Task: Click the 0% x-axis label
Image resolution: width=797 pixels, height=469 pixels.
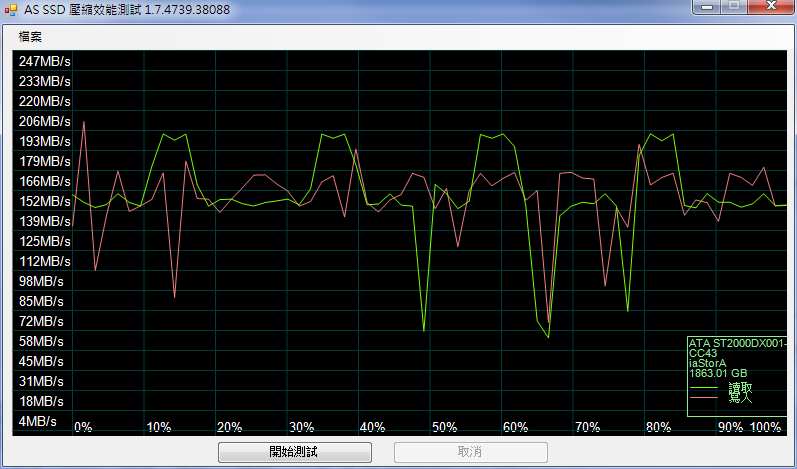Action: tap(83, 427)
